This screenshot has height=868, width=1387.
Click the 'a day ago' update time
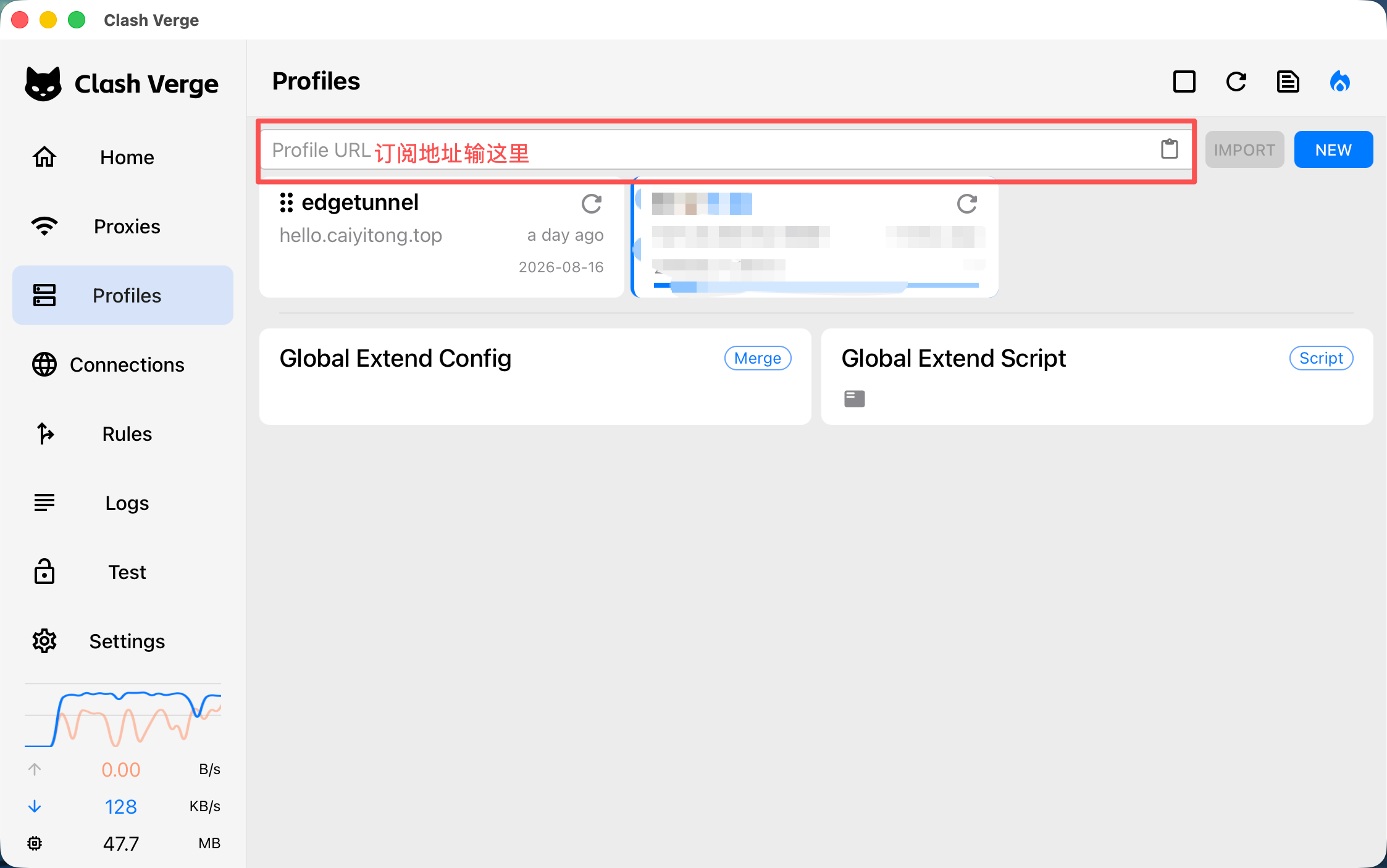point(566,235)
